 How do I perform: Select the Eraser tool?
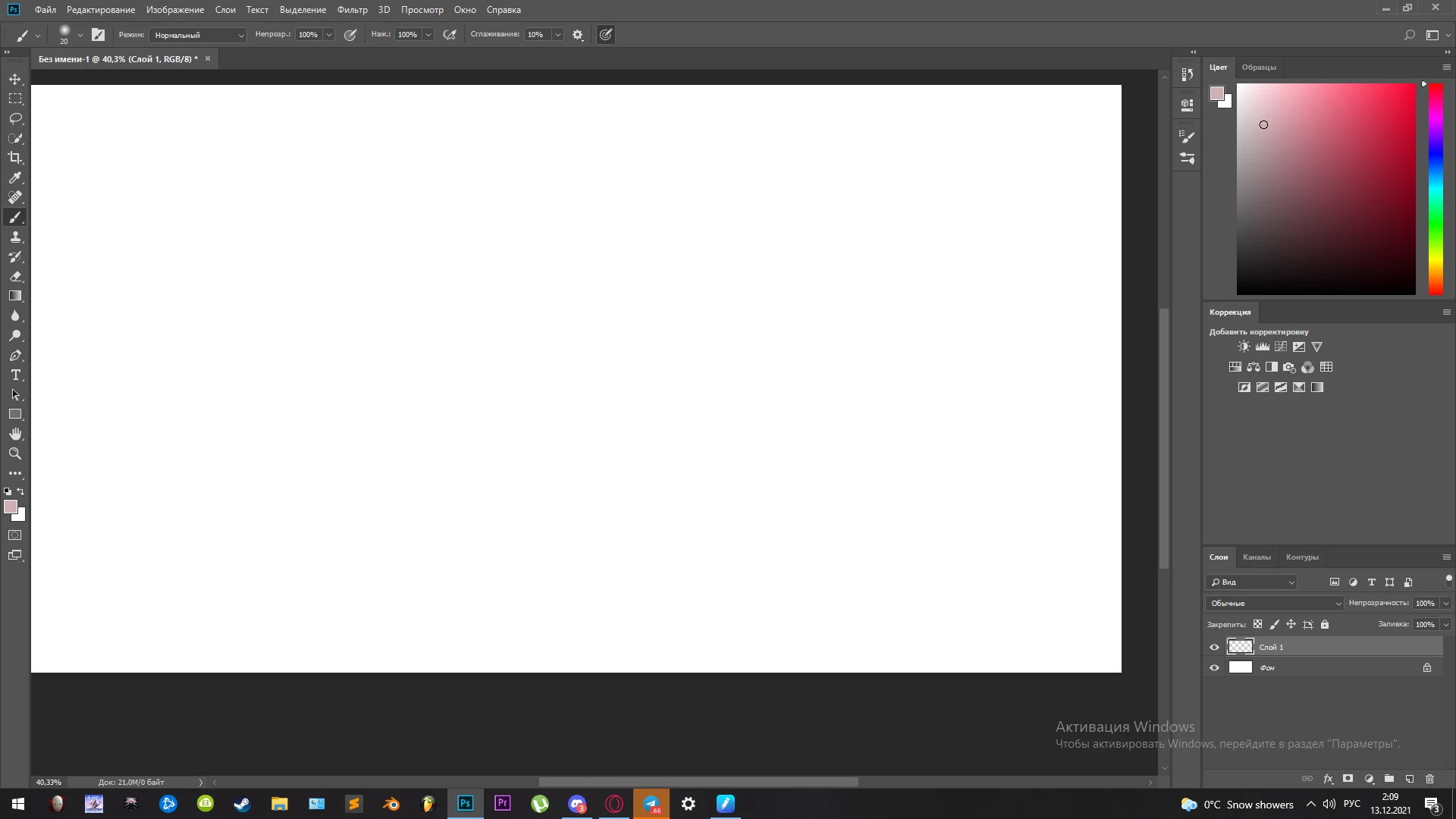(x=15, y=277)
